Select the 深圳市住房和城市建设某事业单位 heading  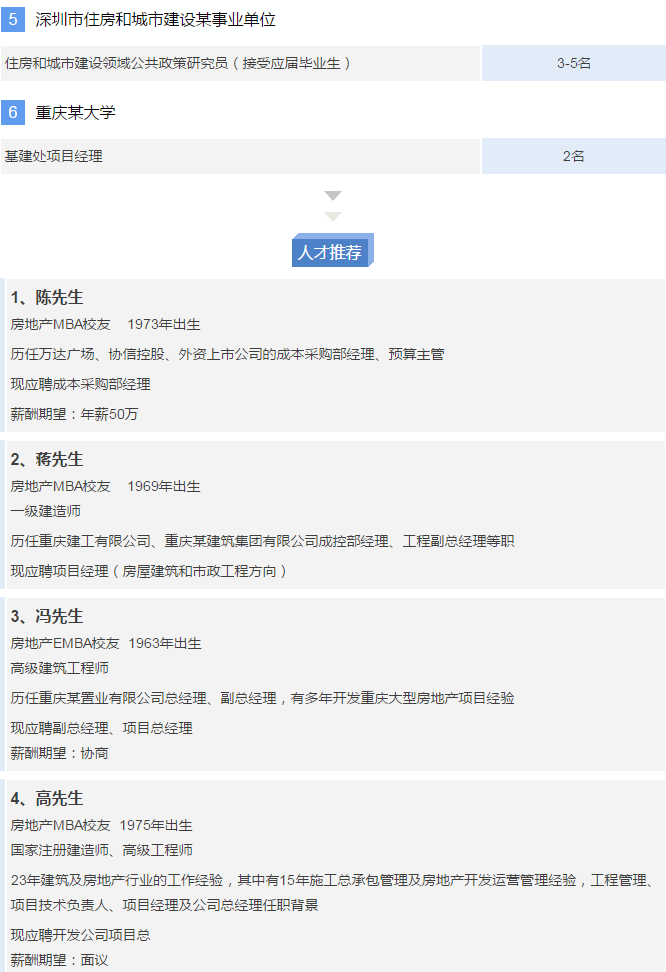[155, 20]
